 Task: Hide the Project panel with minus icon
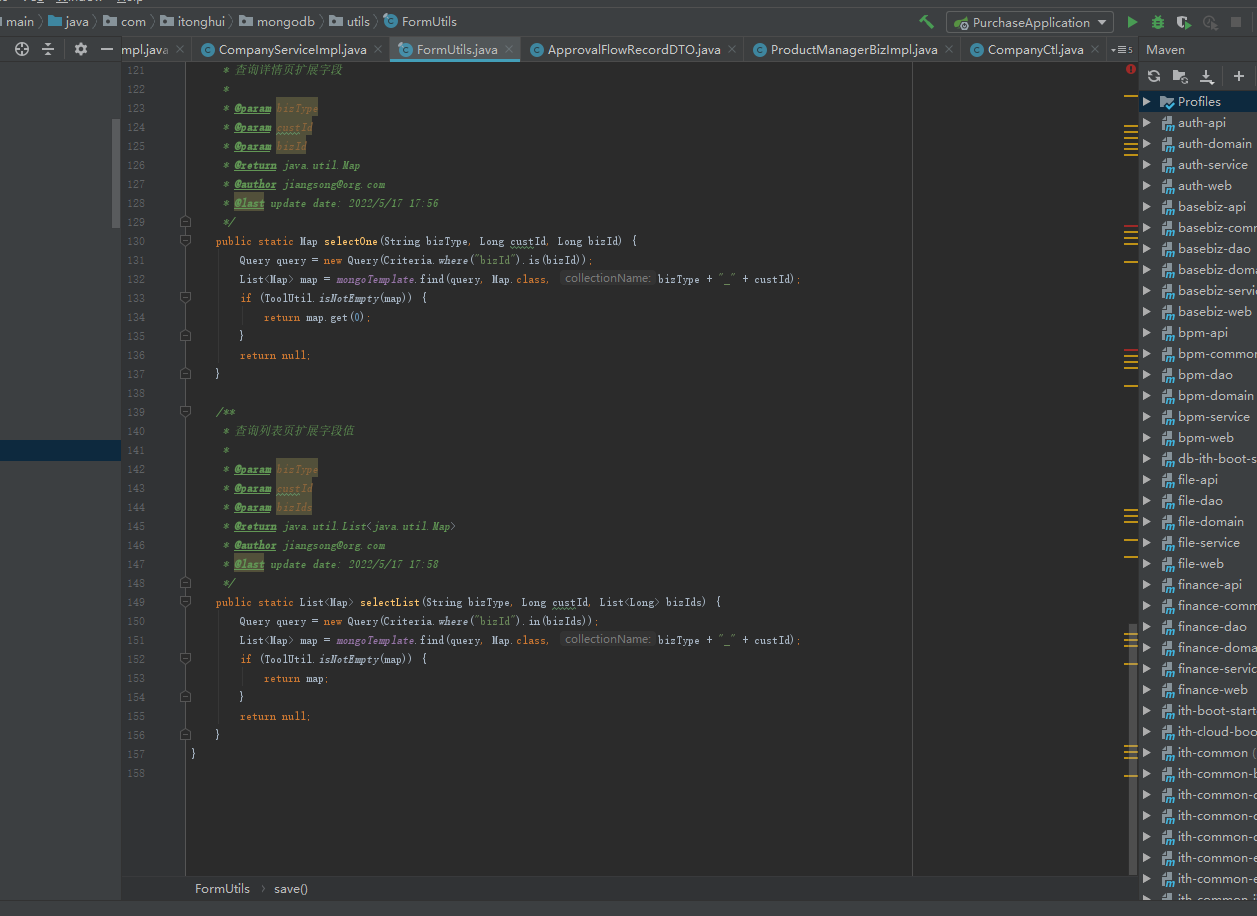tap(107, 49)
